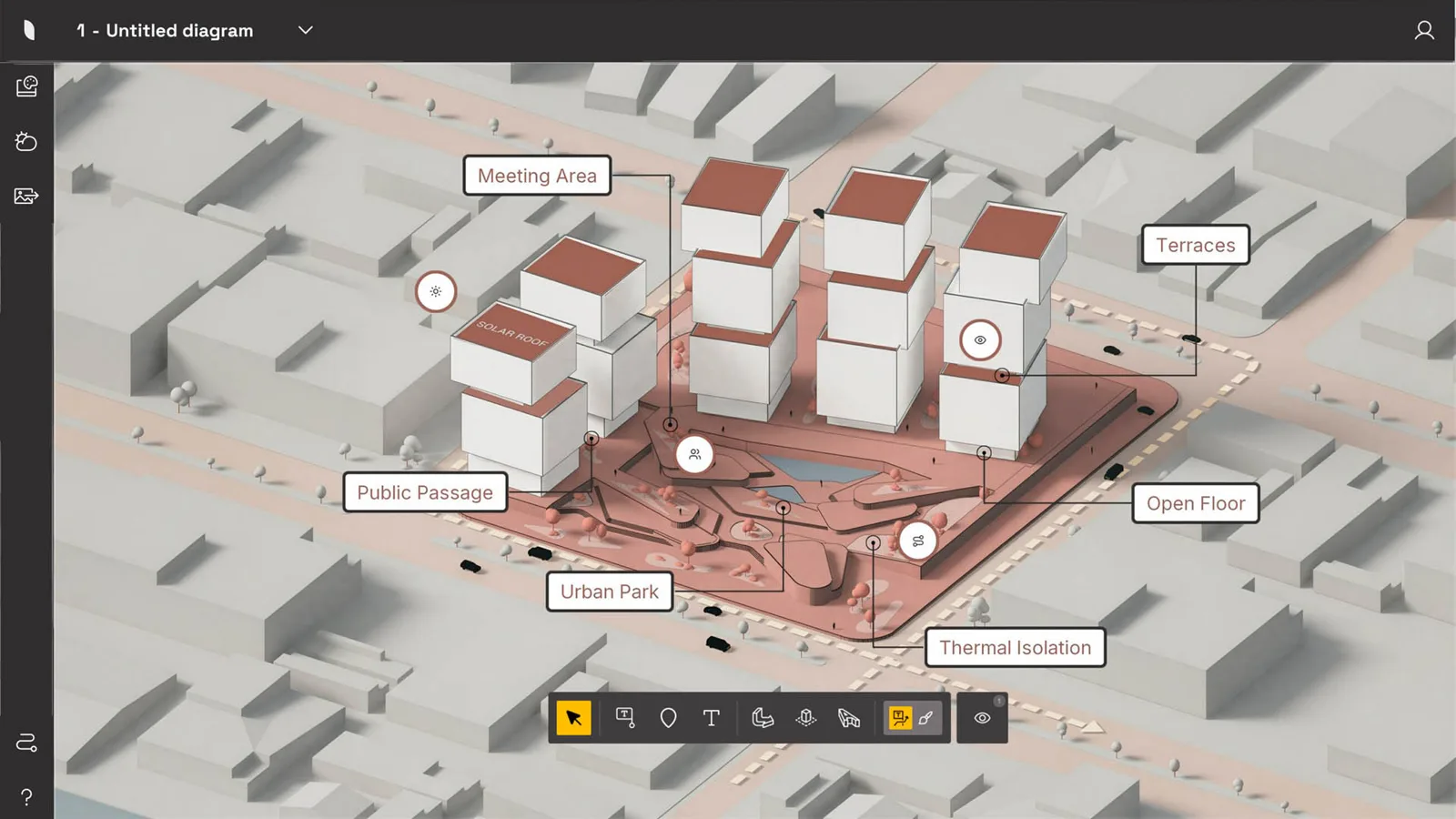Select the Public Passage label

pos(425,492)
